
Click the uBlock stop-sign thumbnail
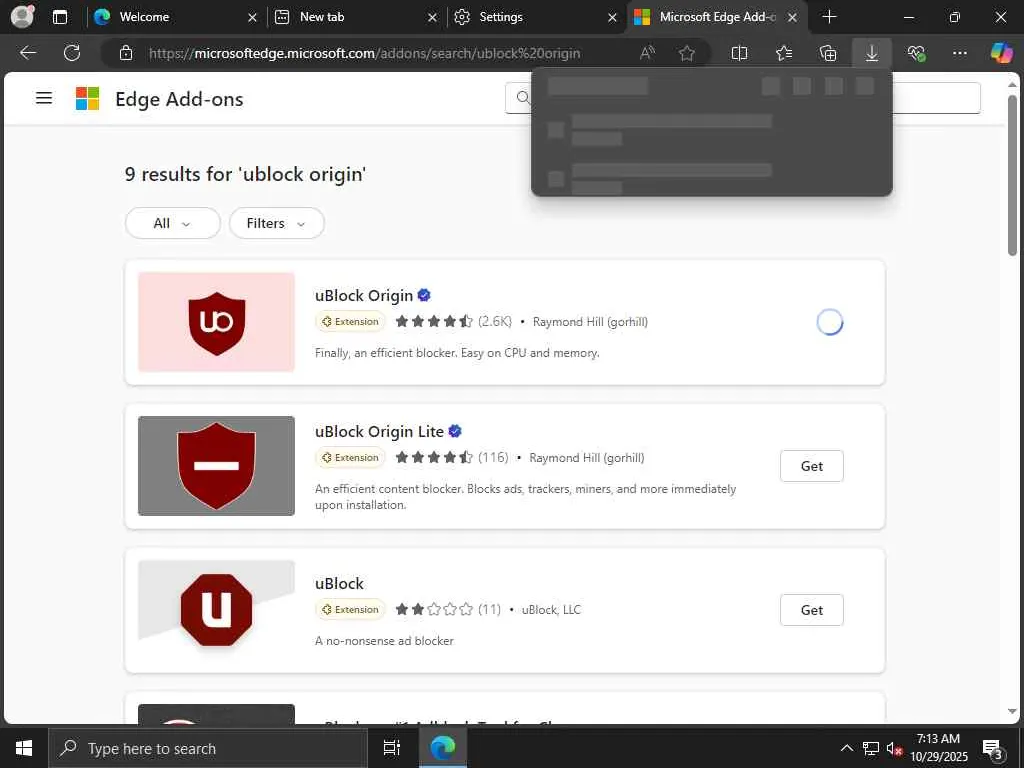[x=216, y=610]
